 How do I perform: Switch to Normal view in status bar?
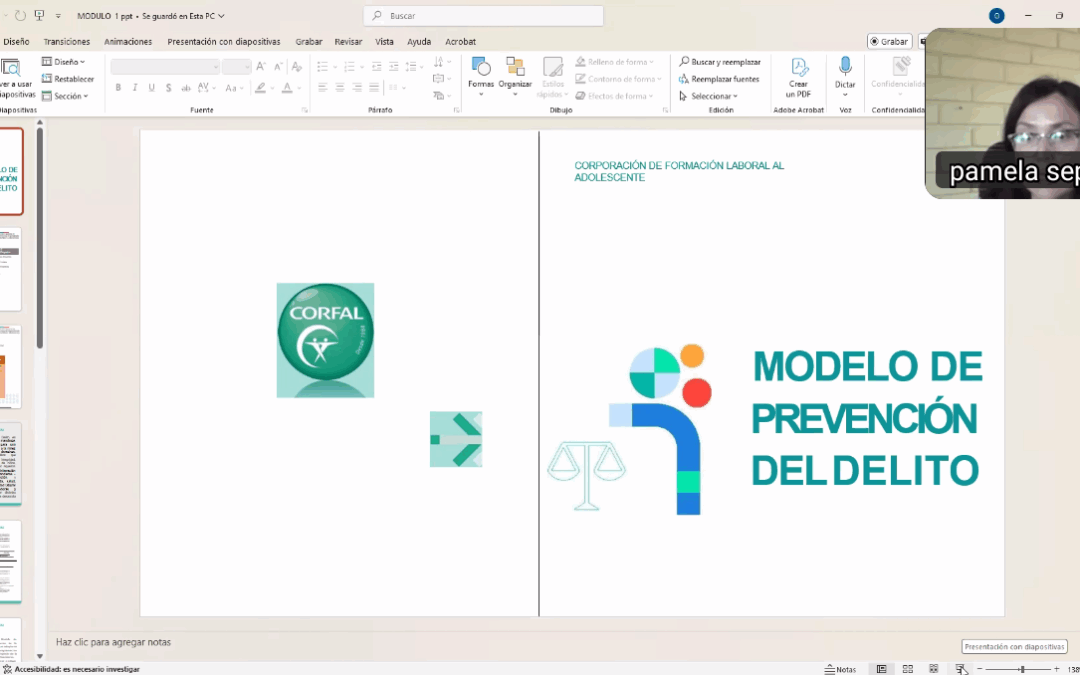coord(881,669)
